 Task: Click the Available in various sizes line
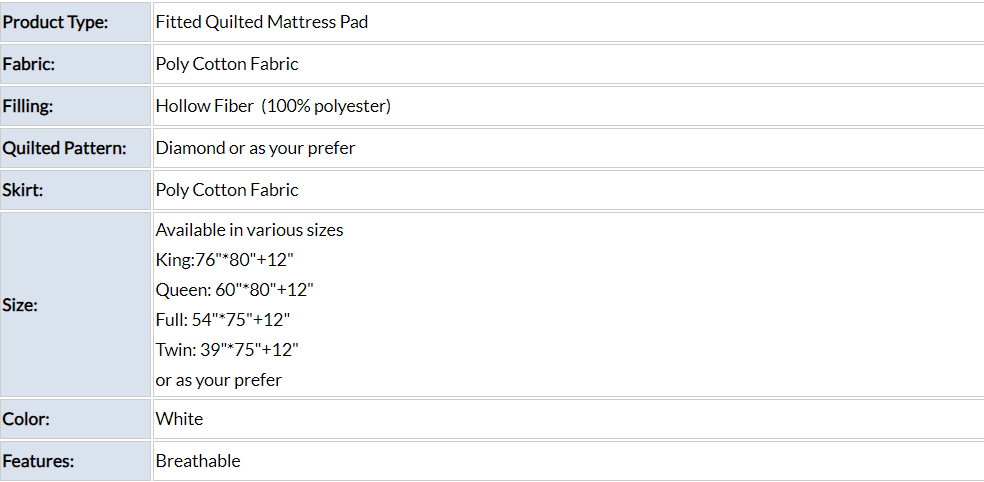click(249, 230)
